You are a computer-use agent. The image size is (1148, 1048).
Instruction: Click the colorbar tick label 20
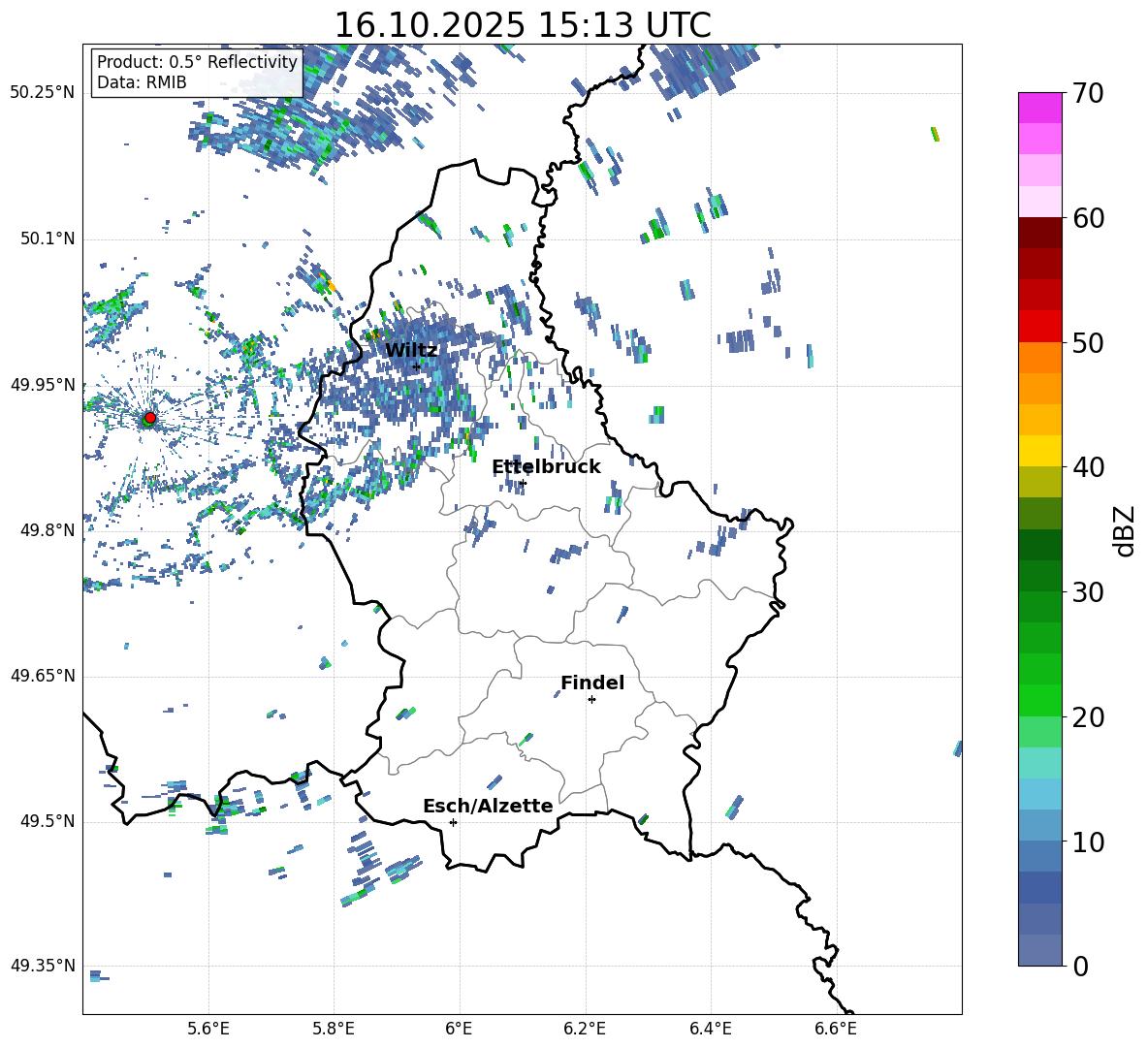tap(1088, 717)
